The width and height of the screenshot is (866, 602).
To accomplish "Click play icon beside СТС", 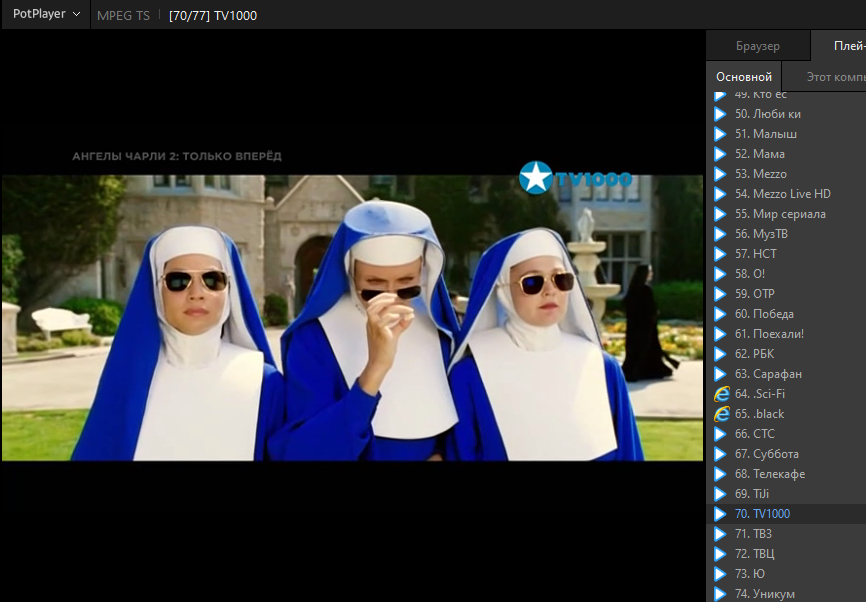I will (x=720, y=434).
